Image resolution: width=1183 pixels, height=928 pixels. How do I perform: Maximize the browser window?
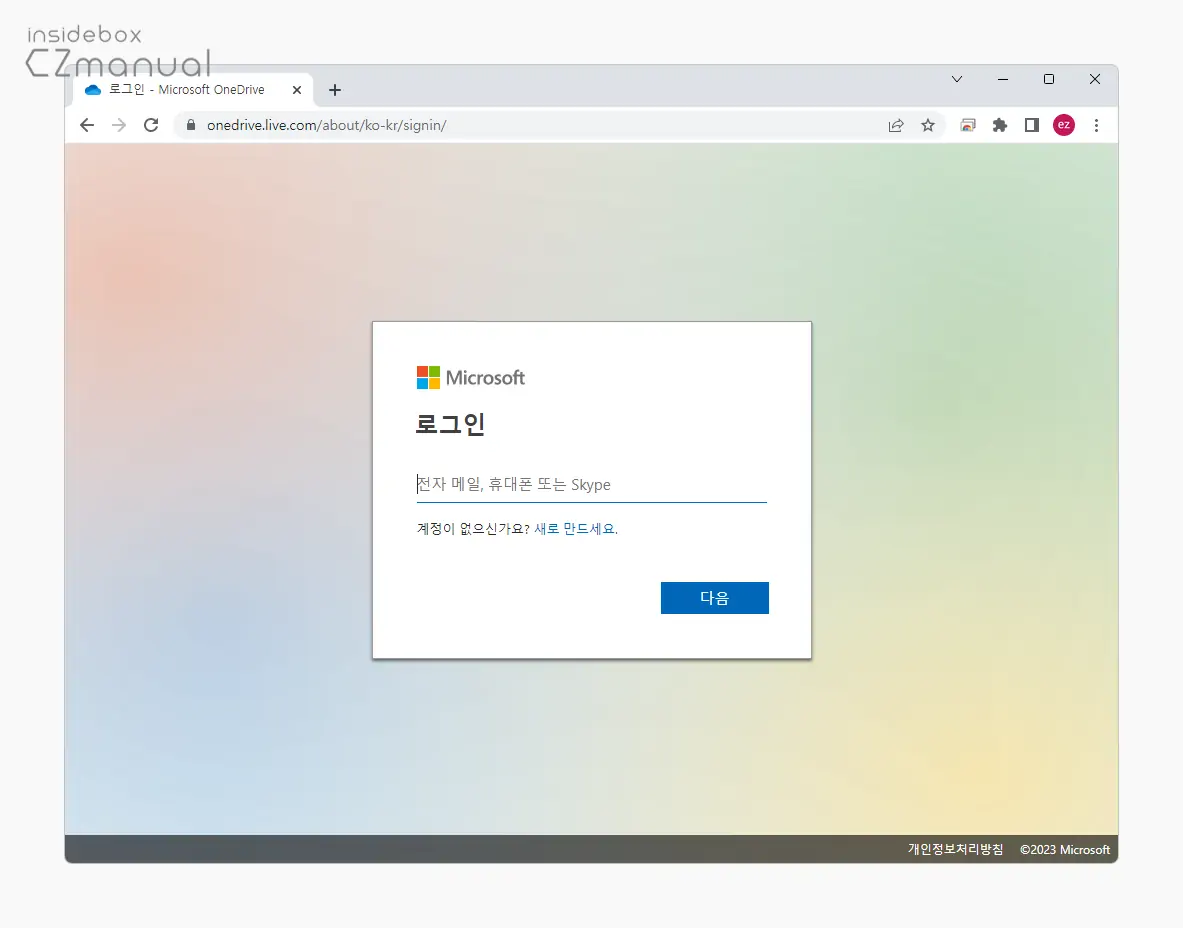click(1049, 79)
